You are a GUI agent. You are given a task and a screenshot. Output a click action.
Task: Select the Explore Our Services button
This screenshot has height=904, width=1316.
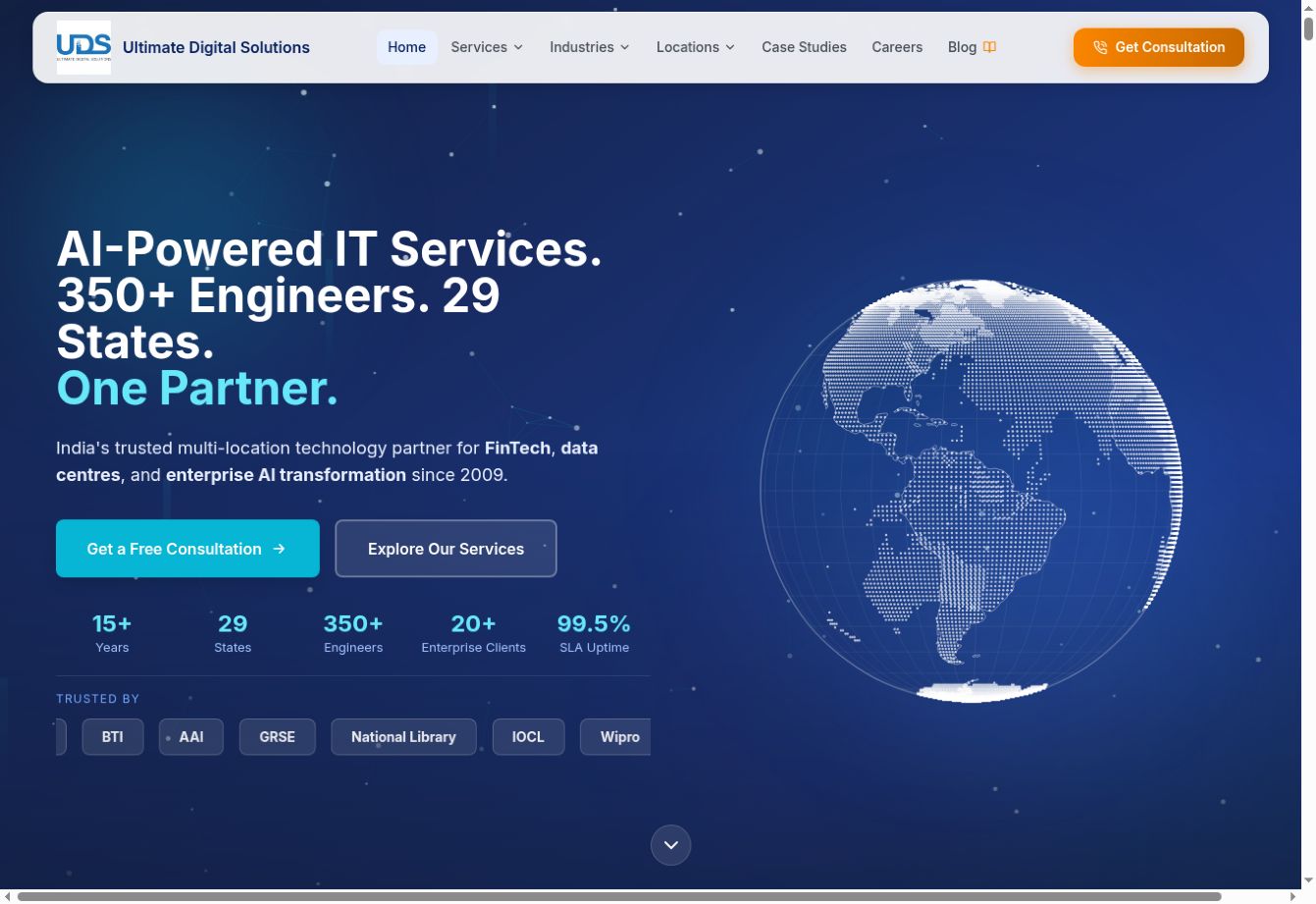click(446, 549)
